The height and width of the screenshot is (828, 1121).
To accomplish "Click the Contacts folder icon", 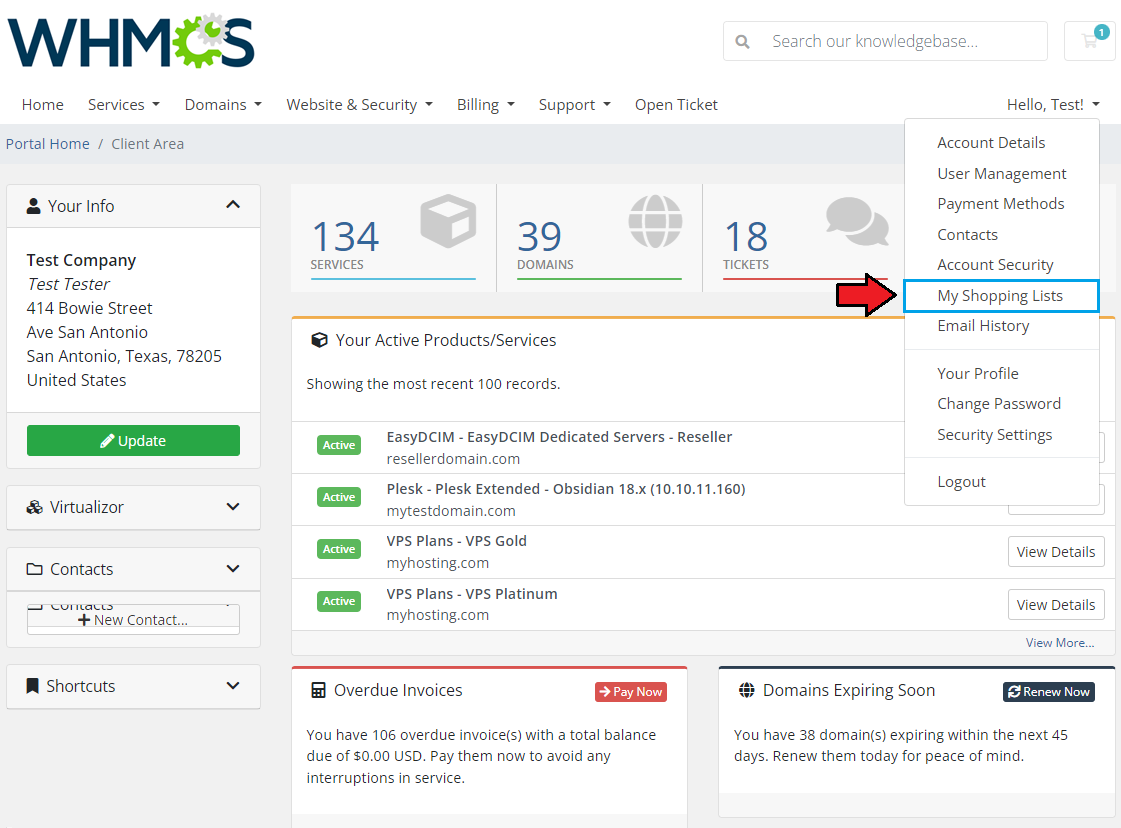I will [34, 569].
